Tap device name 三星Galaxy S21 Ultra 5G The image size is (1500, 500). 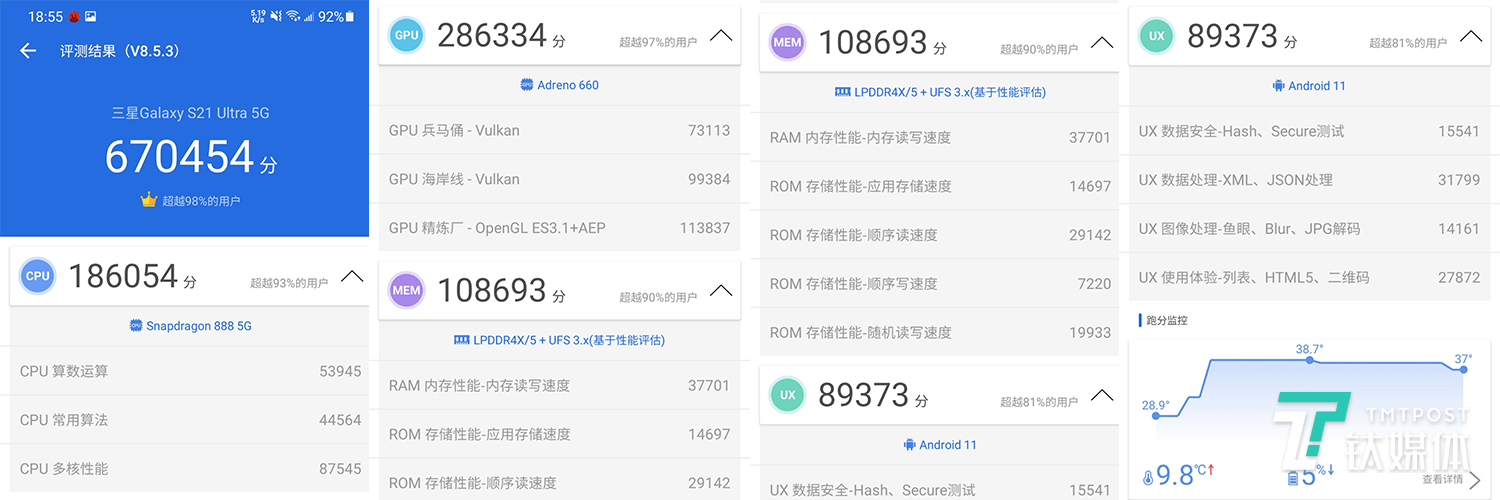click(x=190, y=113)
